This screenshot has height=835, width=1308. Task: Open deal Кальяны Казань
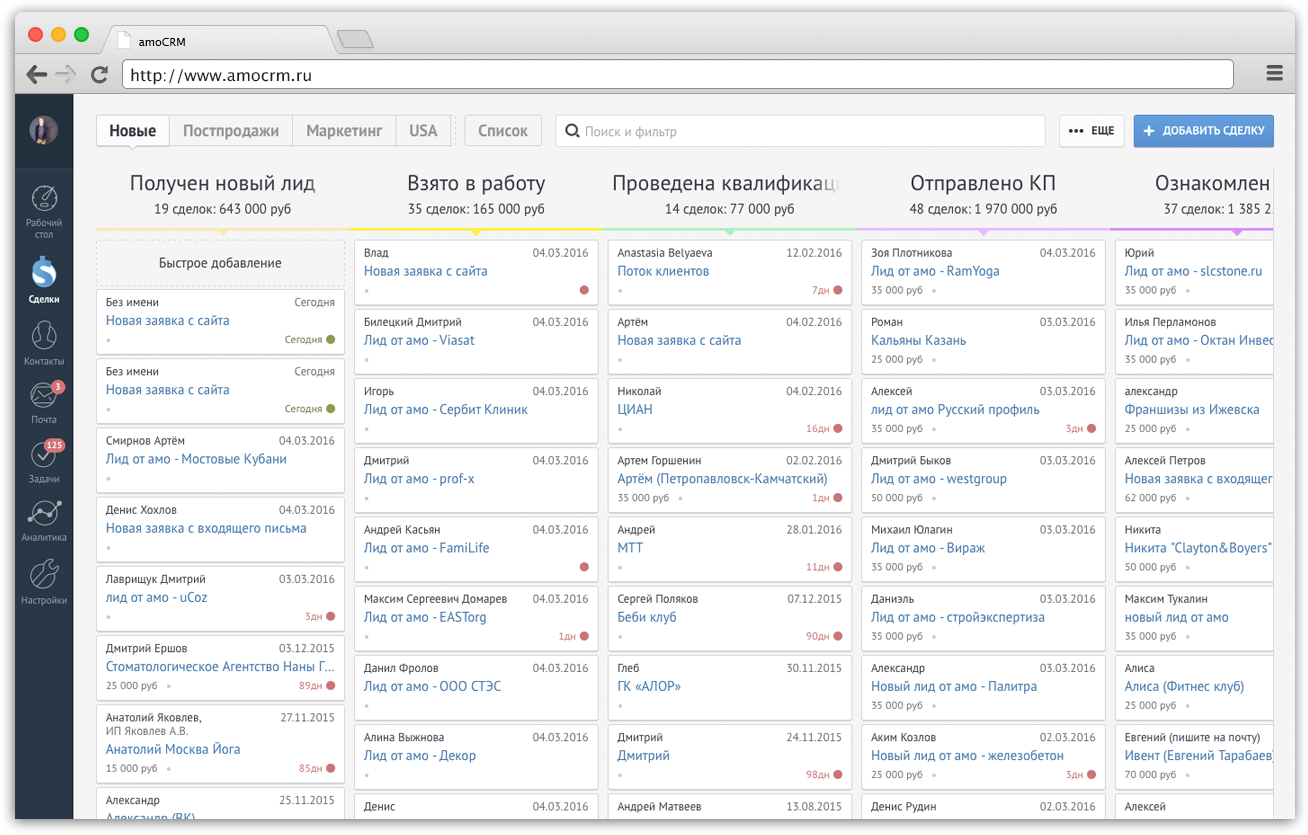918,340
